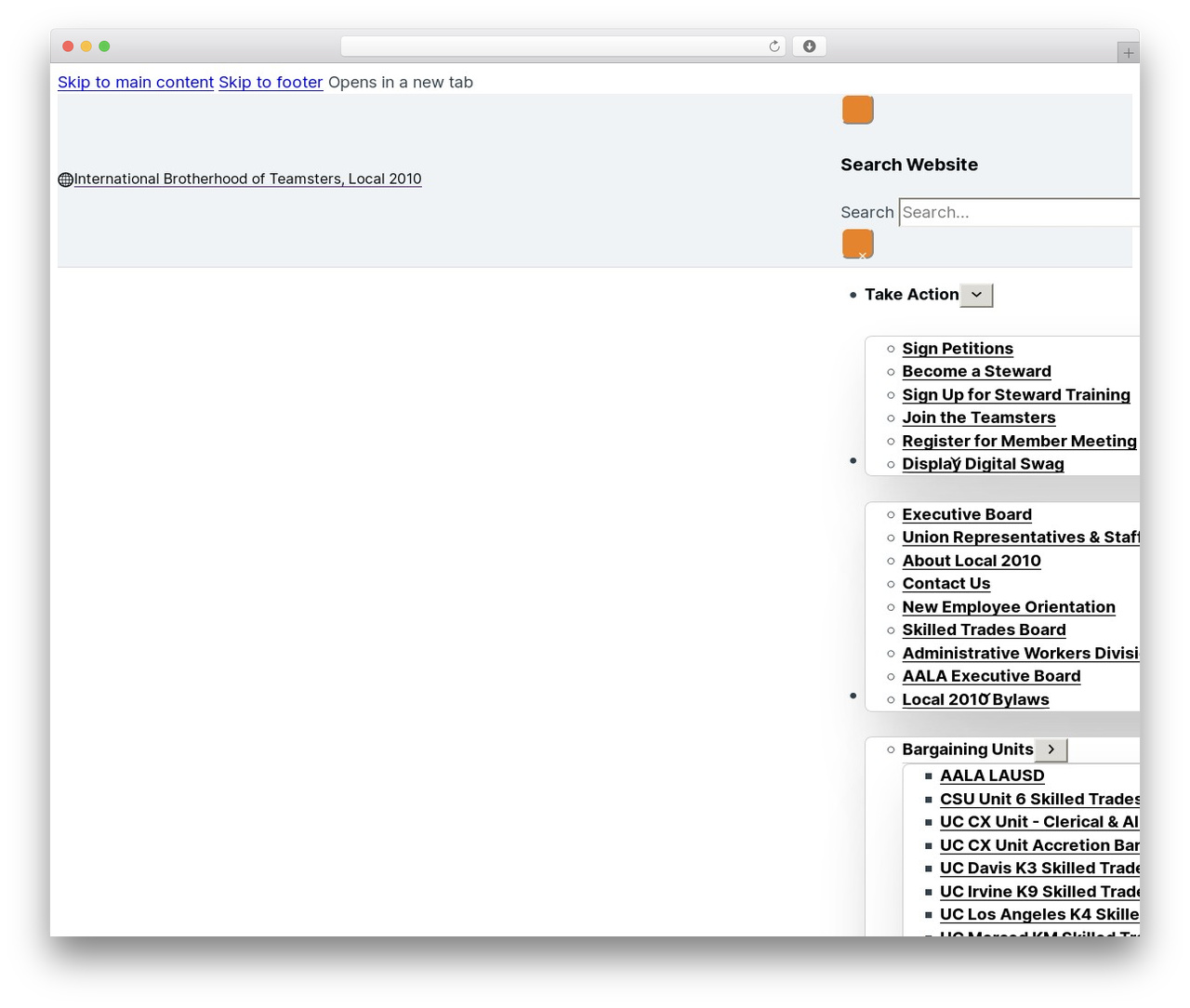Open UC Davis K3 Skilled Trades link
The height and width of the screenshot is (1008, 1190).
[1039, 868]
